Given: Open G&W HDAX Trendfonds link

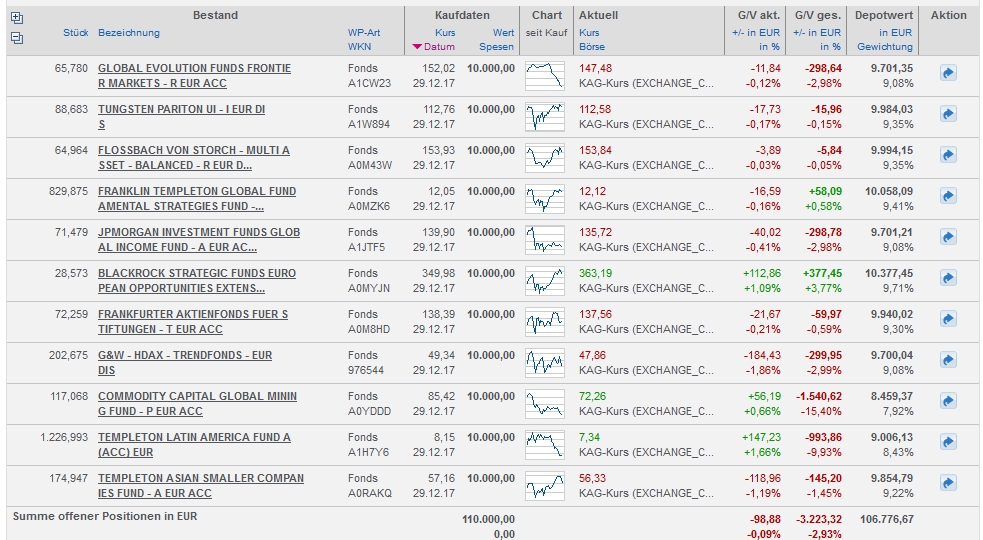Looking at the screenshot, I should click(x=185, y=363).
